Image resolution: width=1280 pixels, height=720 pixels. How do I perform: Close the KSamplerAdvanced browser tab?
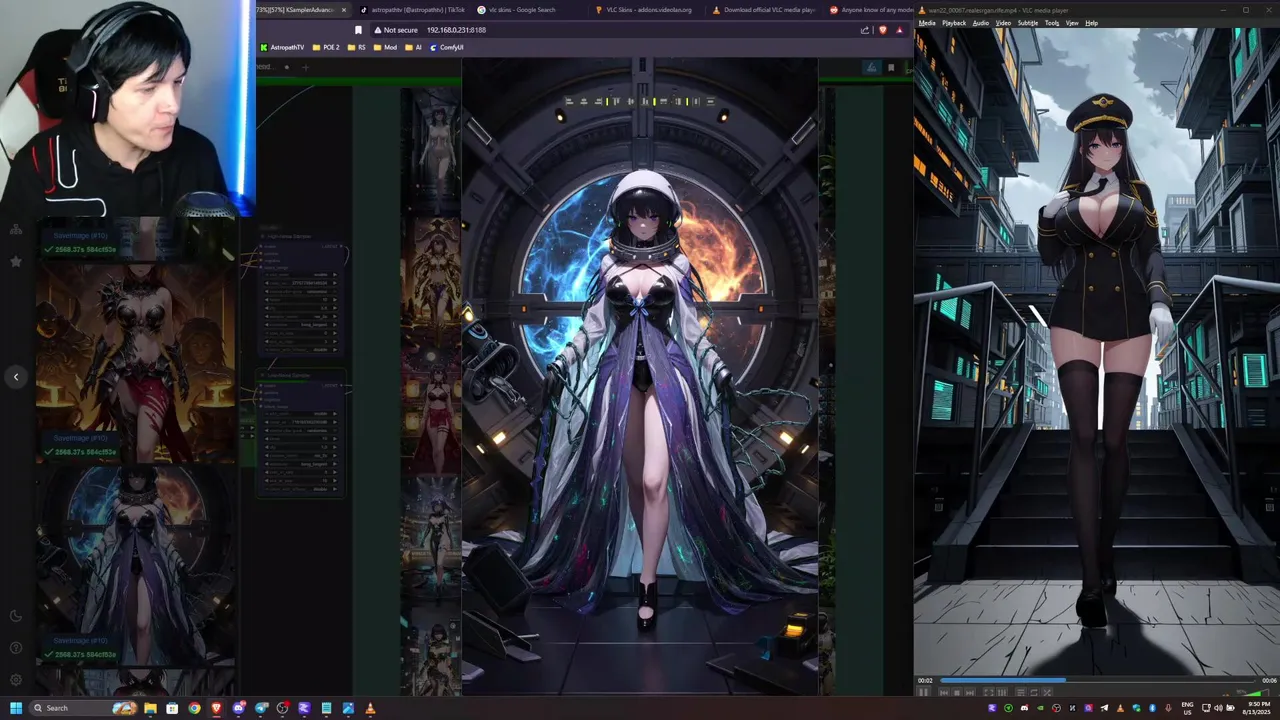click(x=344, y=10)
